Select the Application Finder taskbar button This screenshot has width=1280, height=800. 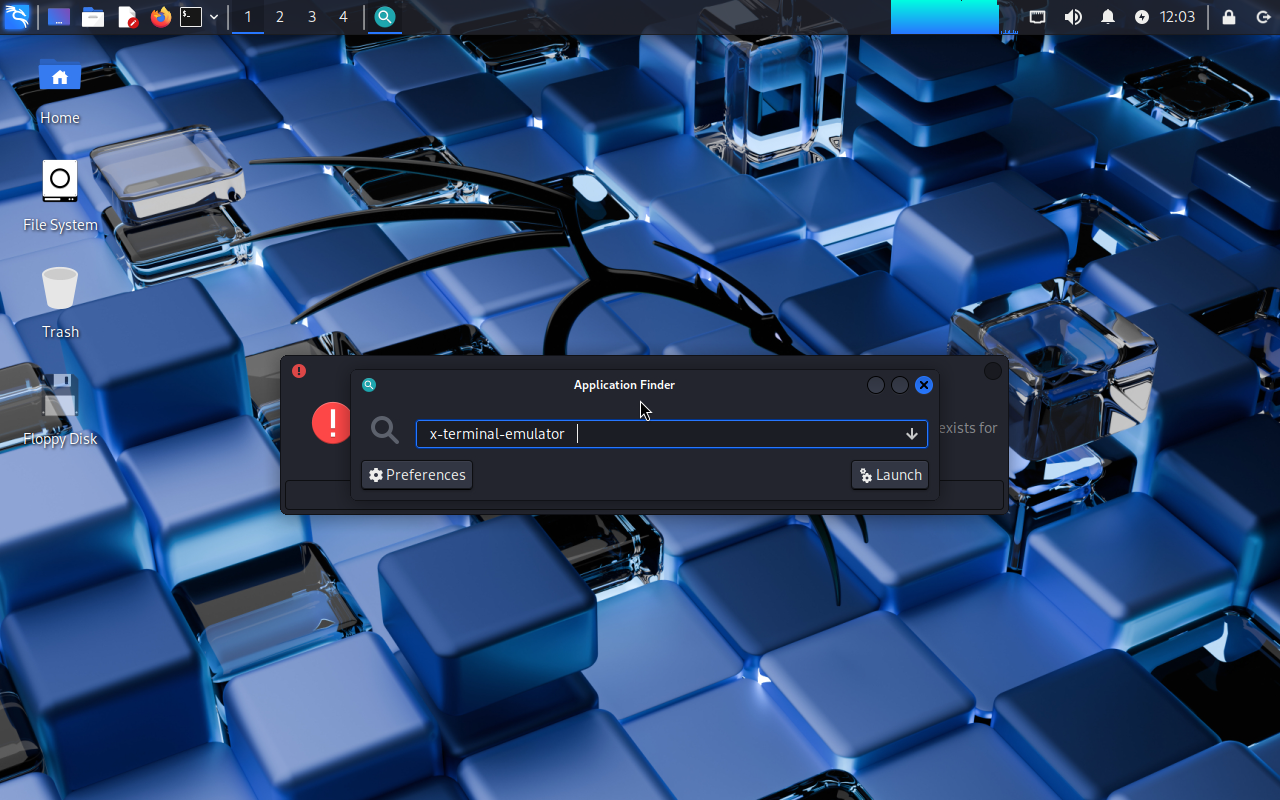pyautogui.click(x=385, y=17)
